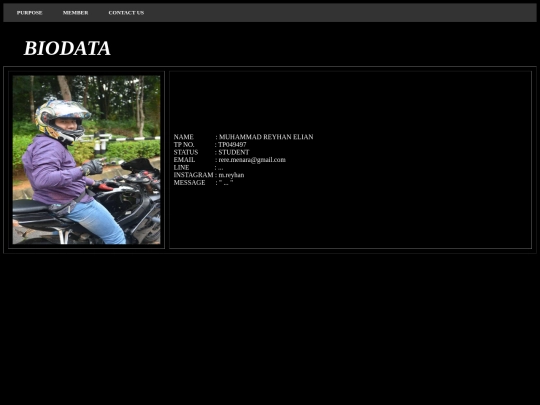Click the LINE field label

tap(181, 167)
